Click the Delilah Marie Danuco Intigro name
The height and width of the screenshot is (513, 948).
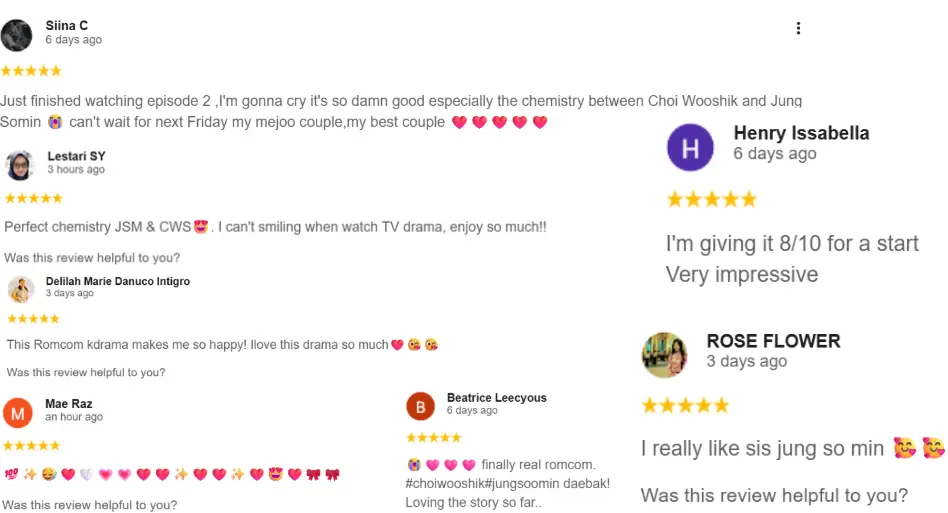coord(118,281)
